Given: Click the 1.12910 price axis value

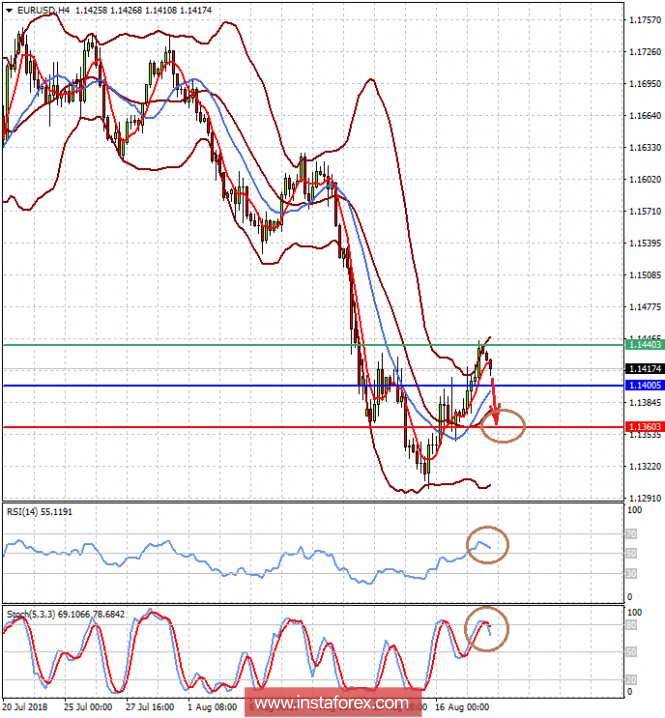Looking at the screenshot, I should [645, 498].
